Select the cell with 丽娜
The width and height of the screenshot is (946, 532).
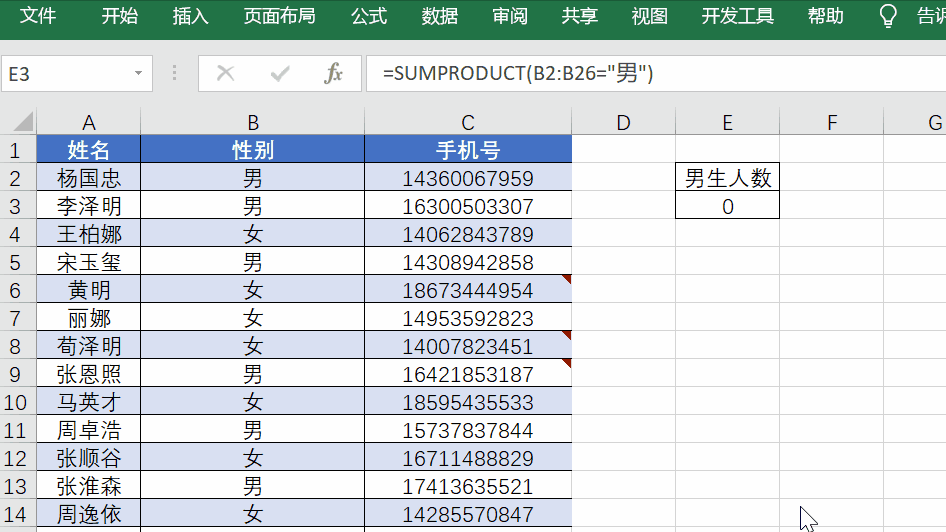coord(89,318)
